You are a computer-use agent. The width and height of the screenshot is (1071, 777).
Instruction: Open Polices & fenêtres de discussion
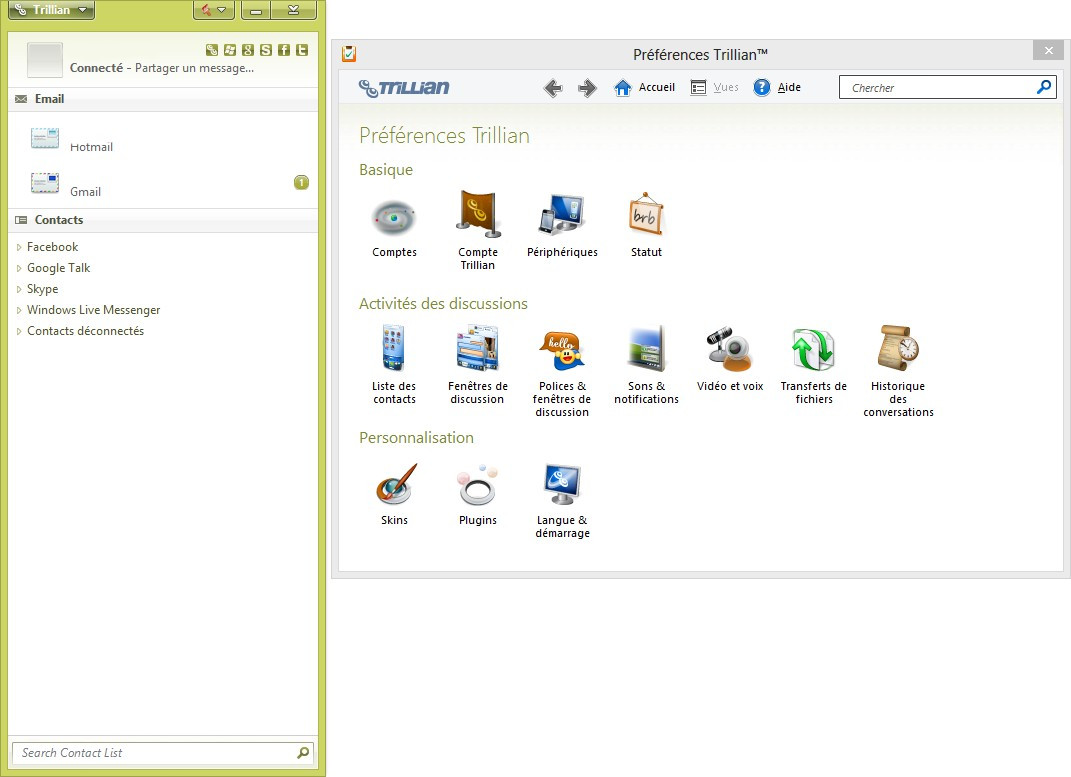[x=561, y=373]
